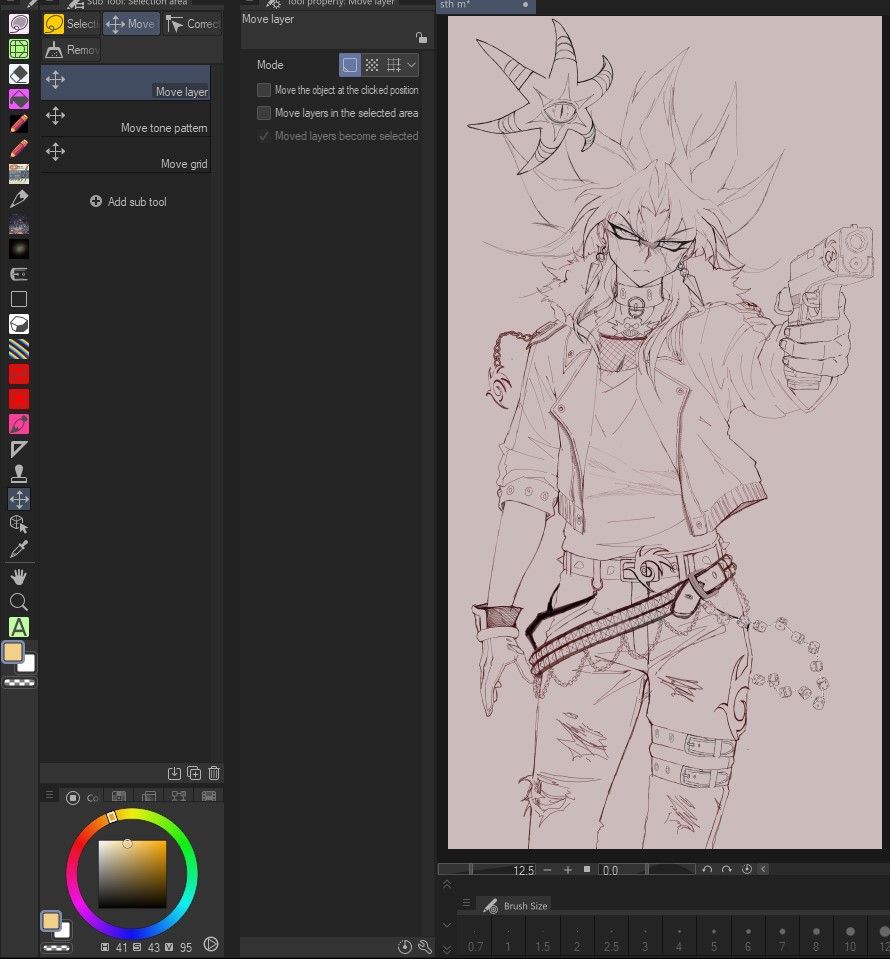
Task: Rotate the canvas left
Action: 707,869
